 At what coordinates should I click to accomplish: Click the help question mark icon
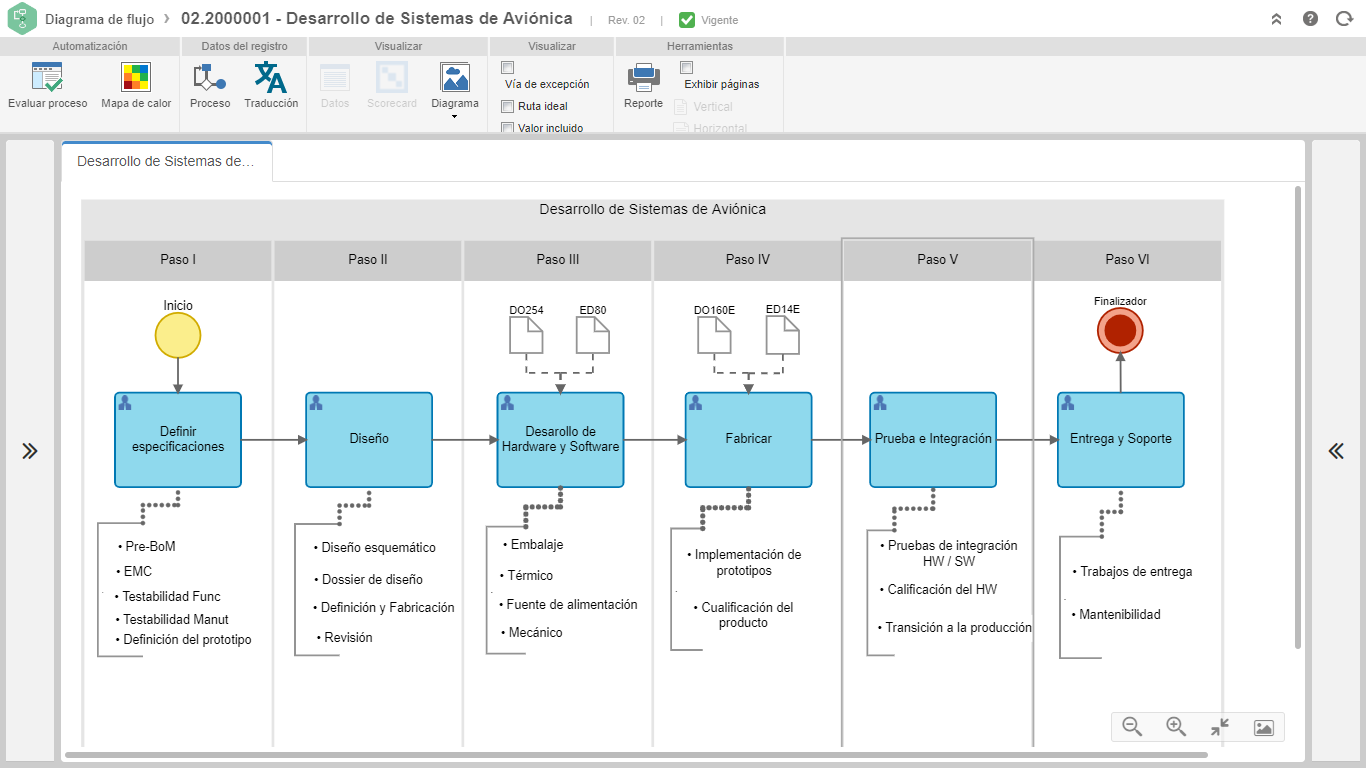tap(1310, 19)
